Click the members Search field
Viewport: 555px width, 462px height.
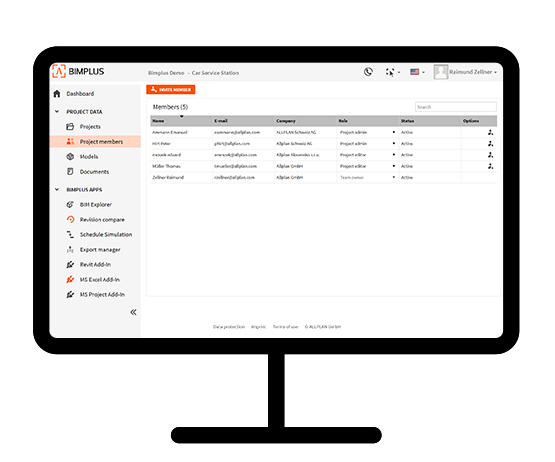coord(456,107)
